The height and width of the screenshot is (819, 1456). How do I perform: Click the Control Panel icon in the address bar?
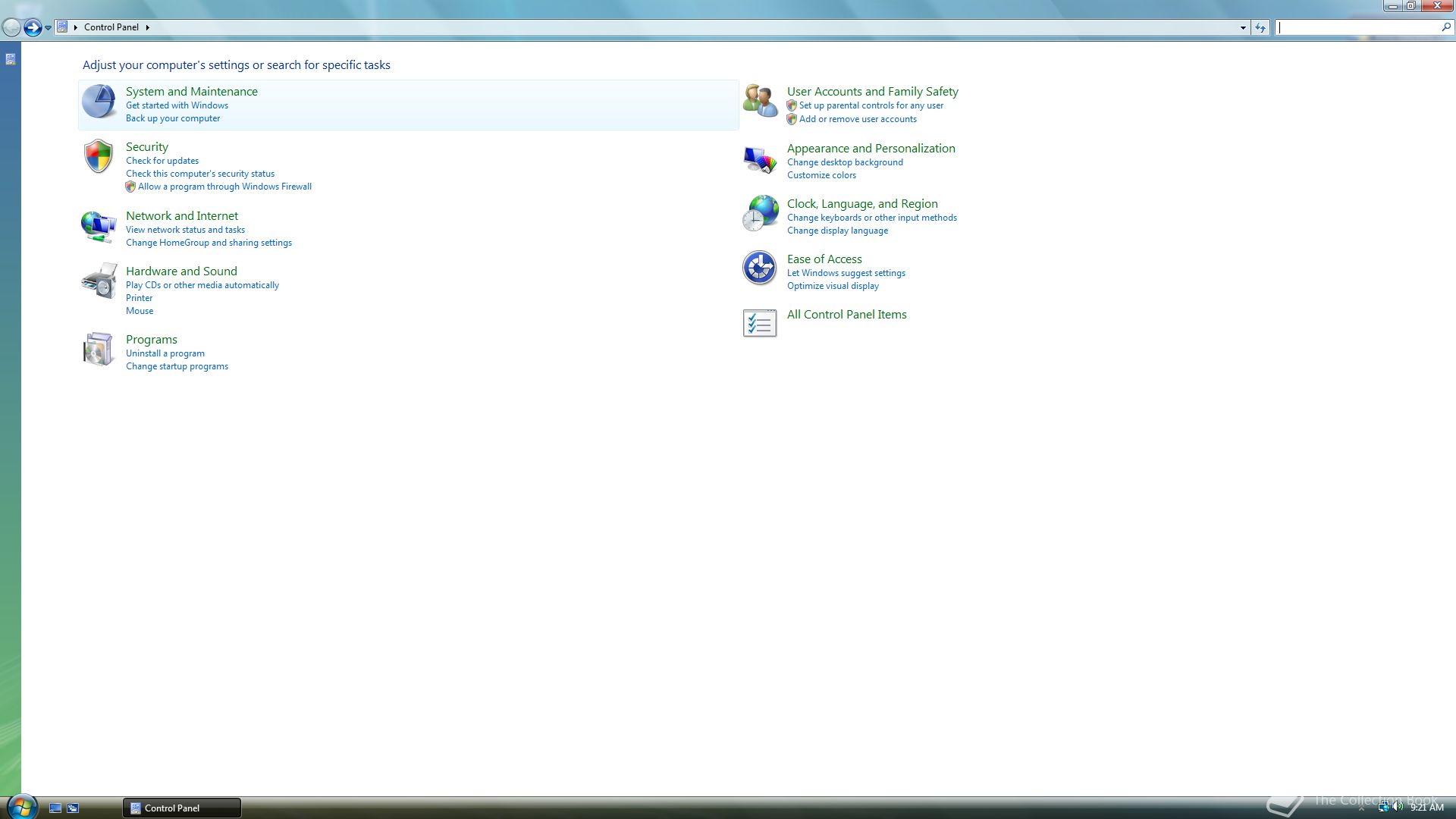coord(63,27)
